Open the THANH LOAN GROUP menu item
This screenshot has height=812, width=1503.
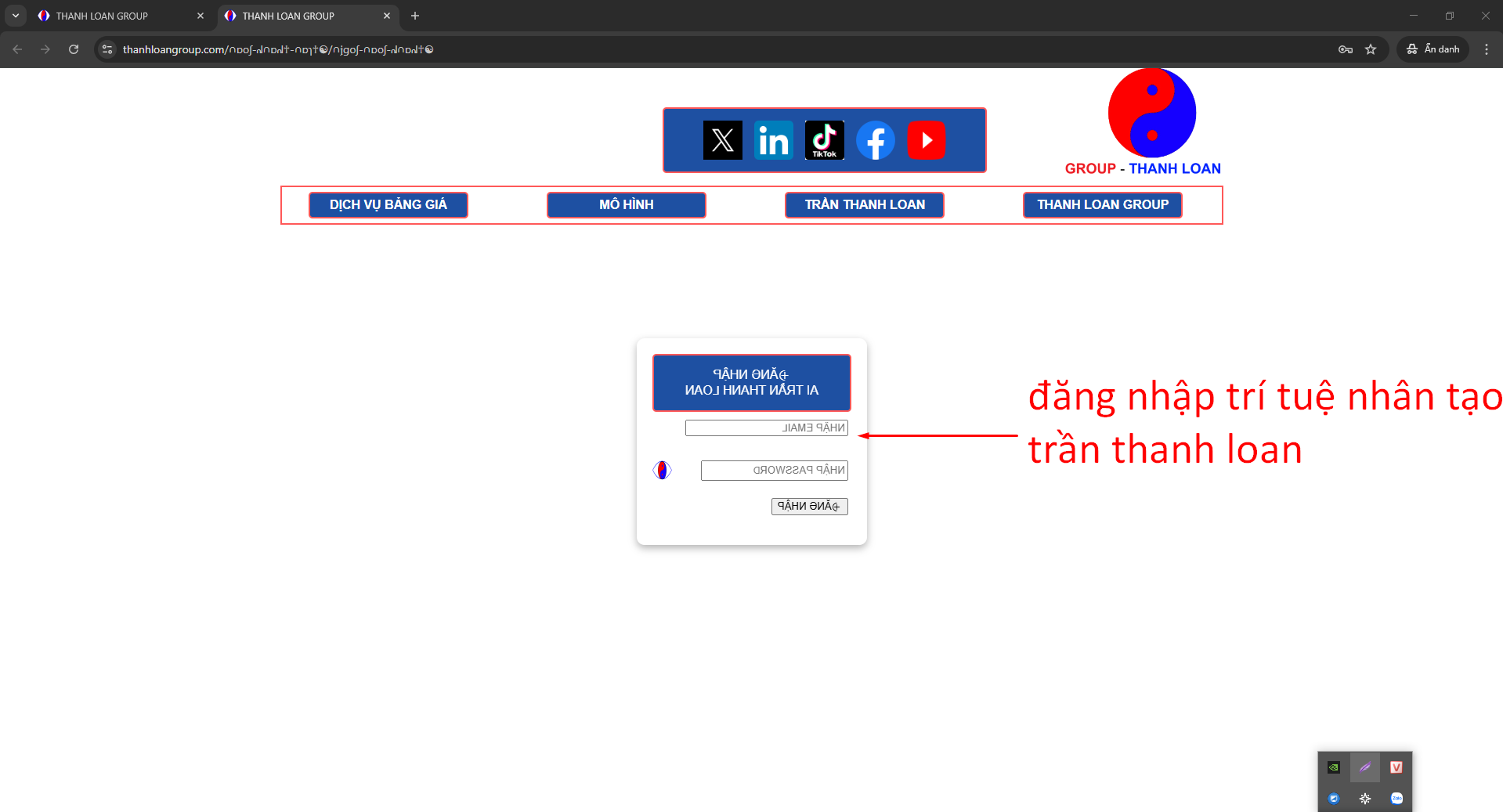1103,204
